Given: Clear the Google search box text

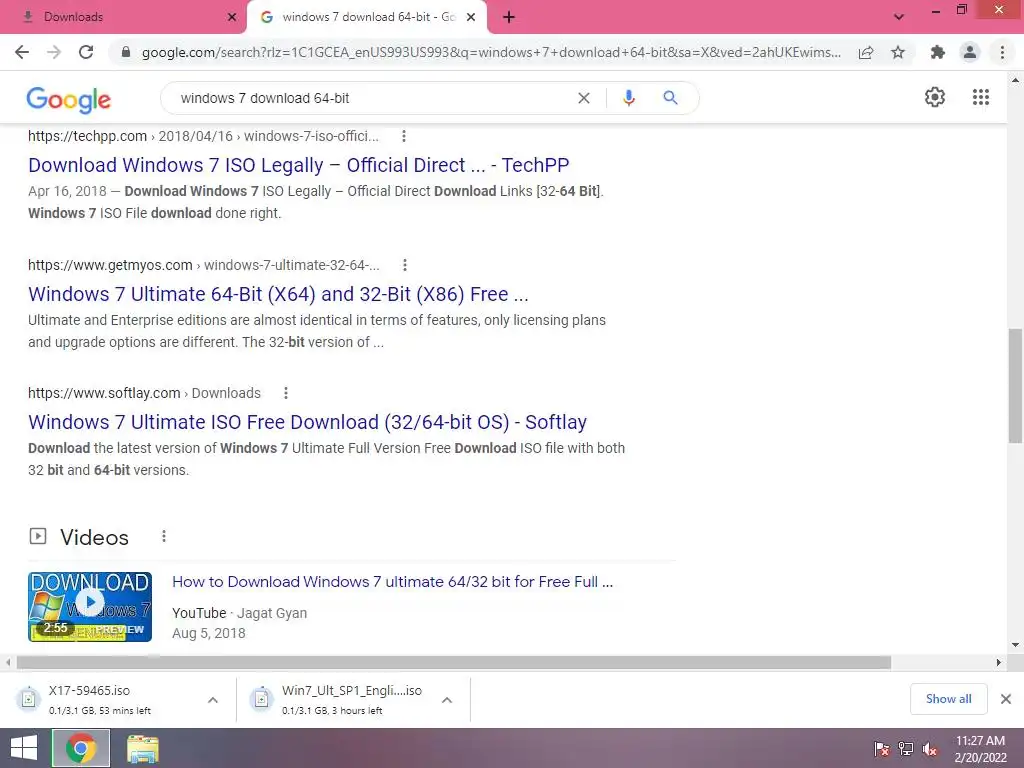Looking at the screenshot, I should point(584,98).
